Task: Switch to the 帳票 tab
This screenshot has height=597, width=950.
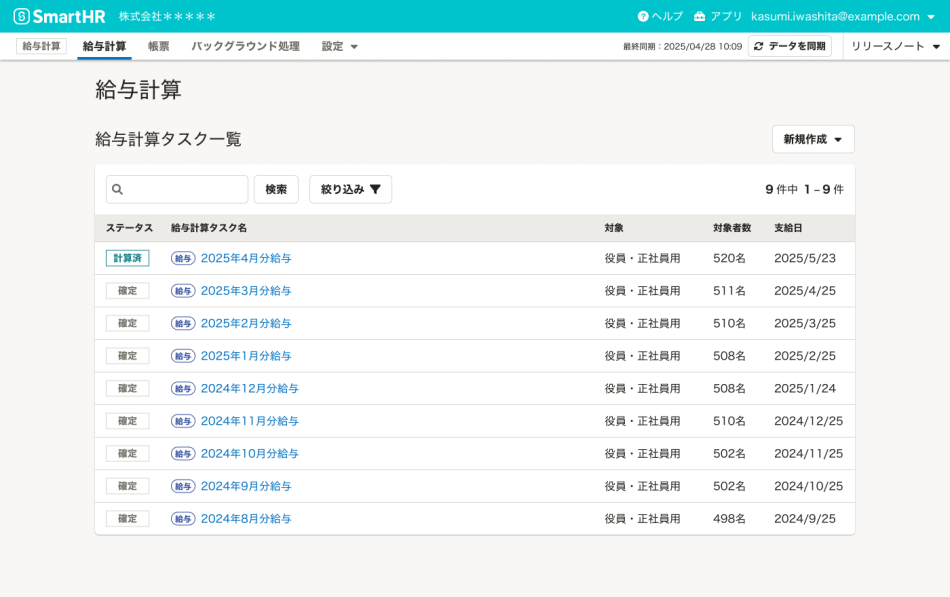Action: pyautogui.click(x=158, y=46)
